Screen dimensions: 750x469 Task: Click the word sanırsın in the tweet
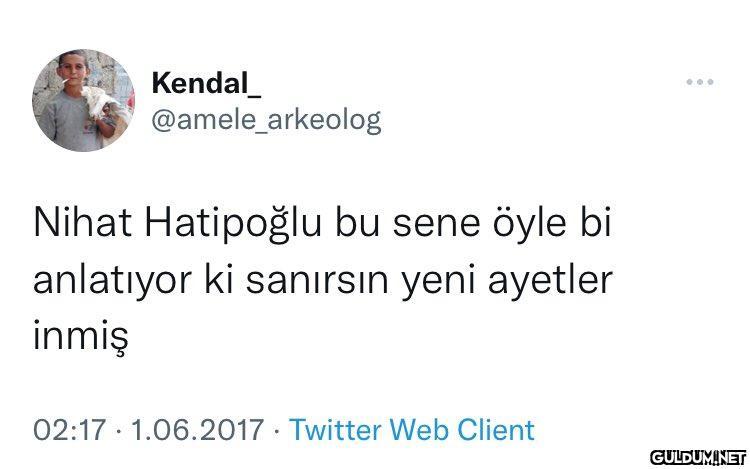click(317, 281)
